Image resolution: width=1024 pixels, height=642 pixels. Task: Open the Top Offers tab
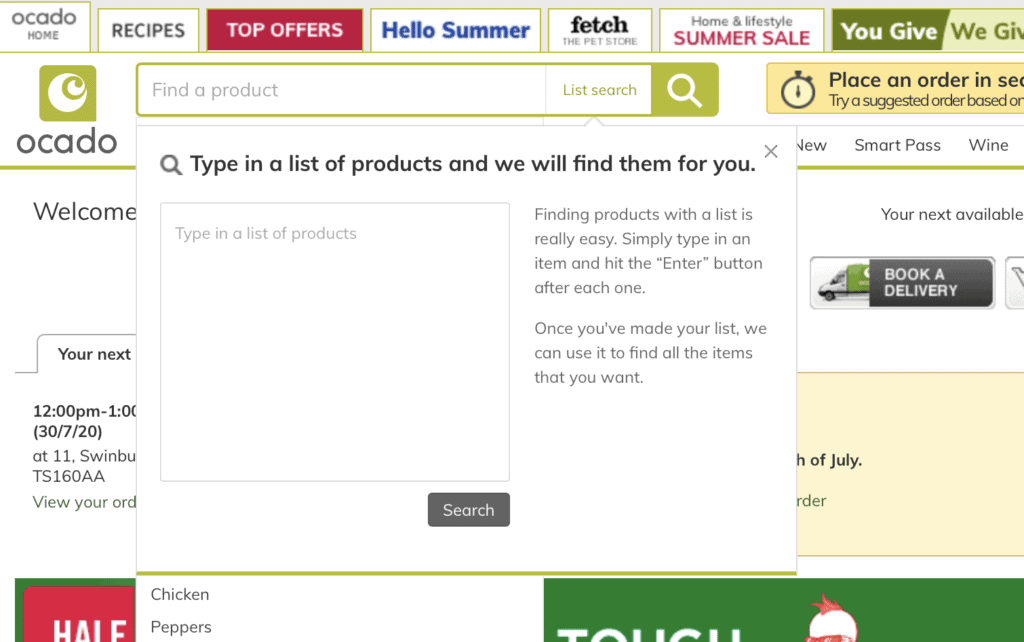coord(284,30)
